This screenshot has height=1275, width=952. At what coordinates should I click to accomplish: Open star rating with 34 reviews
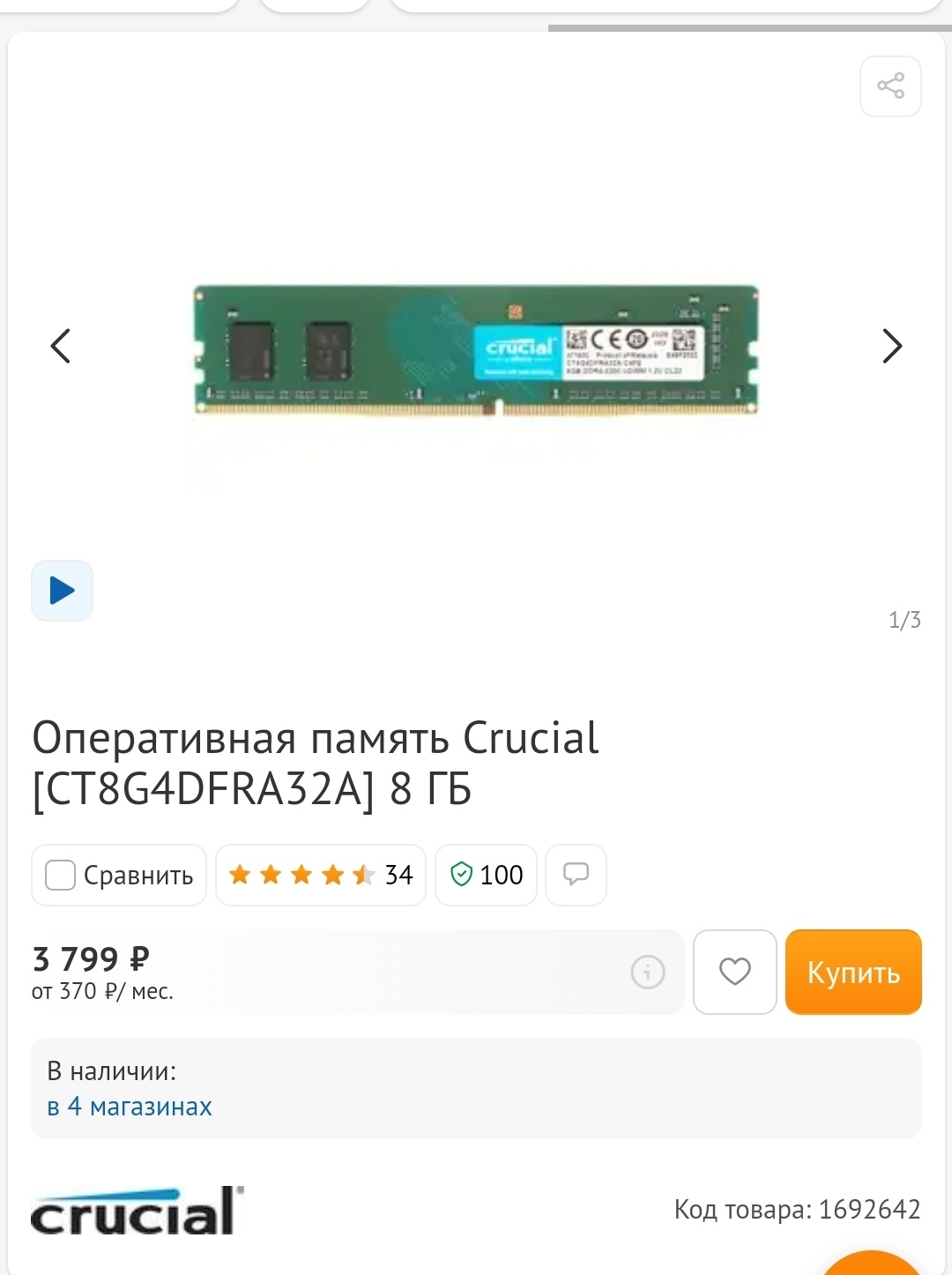[321, 875]
